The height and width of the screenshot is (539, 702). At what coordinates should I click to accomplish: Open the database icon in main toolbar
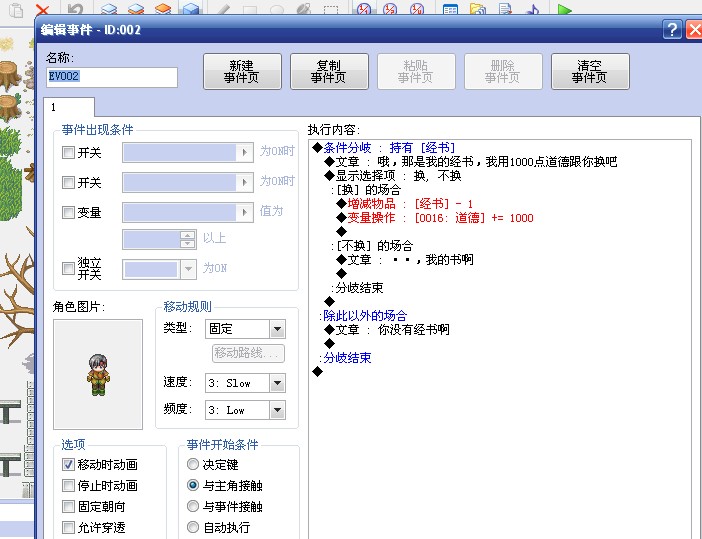tap(450, 9)
